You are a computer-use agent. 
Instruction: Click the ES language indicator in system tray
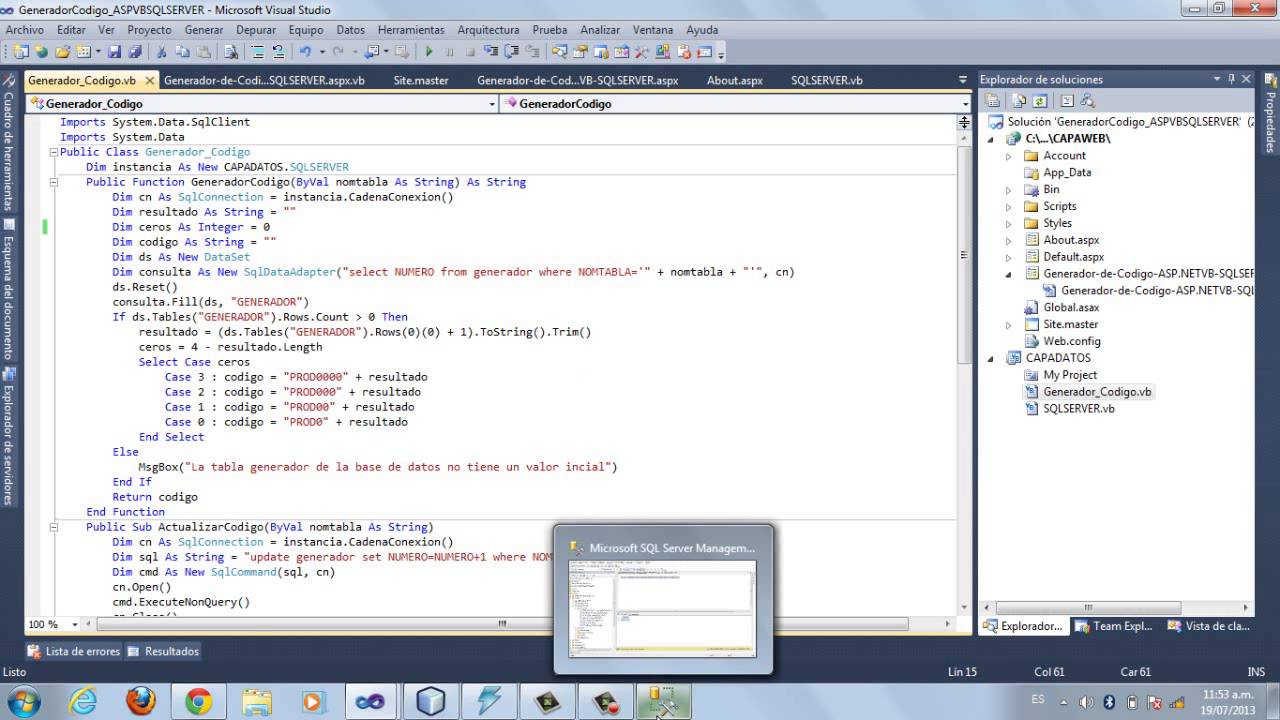[1038, 701]
